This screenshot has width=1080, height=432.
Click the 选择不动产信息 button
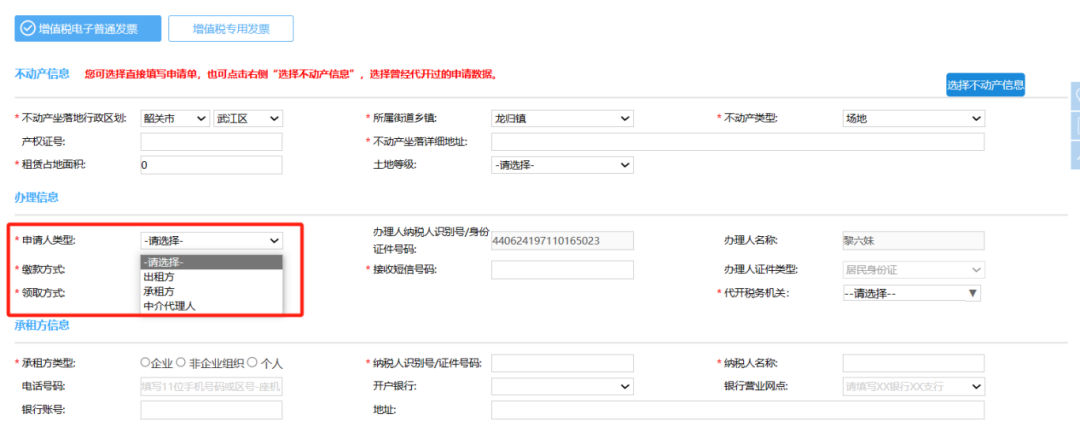point(985,85)
